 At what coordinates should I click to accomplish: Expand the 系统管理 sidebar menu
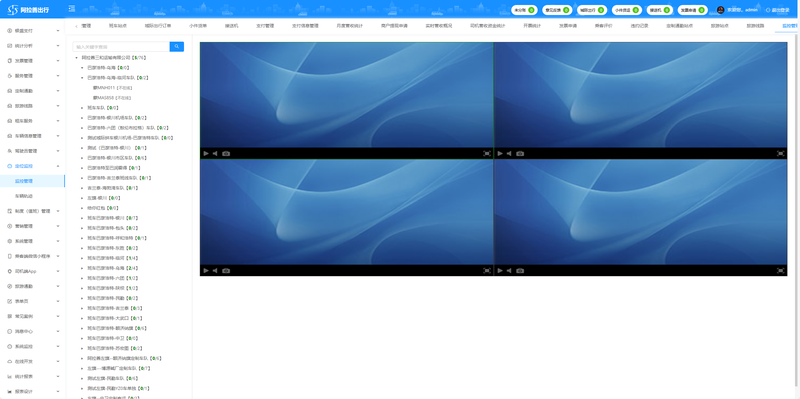33,241
